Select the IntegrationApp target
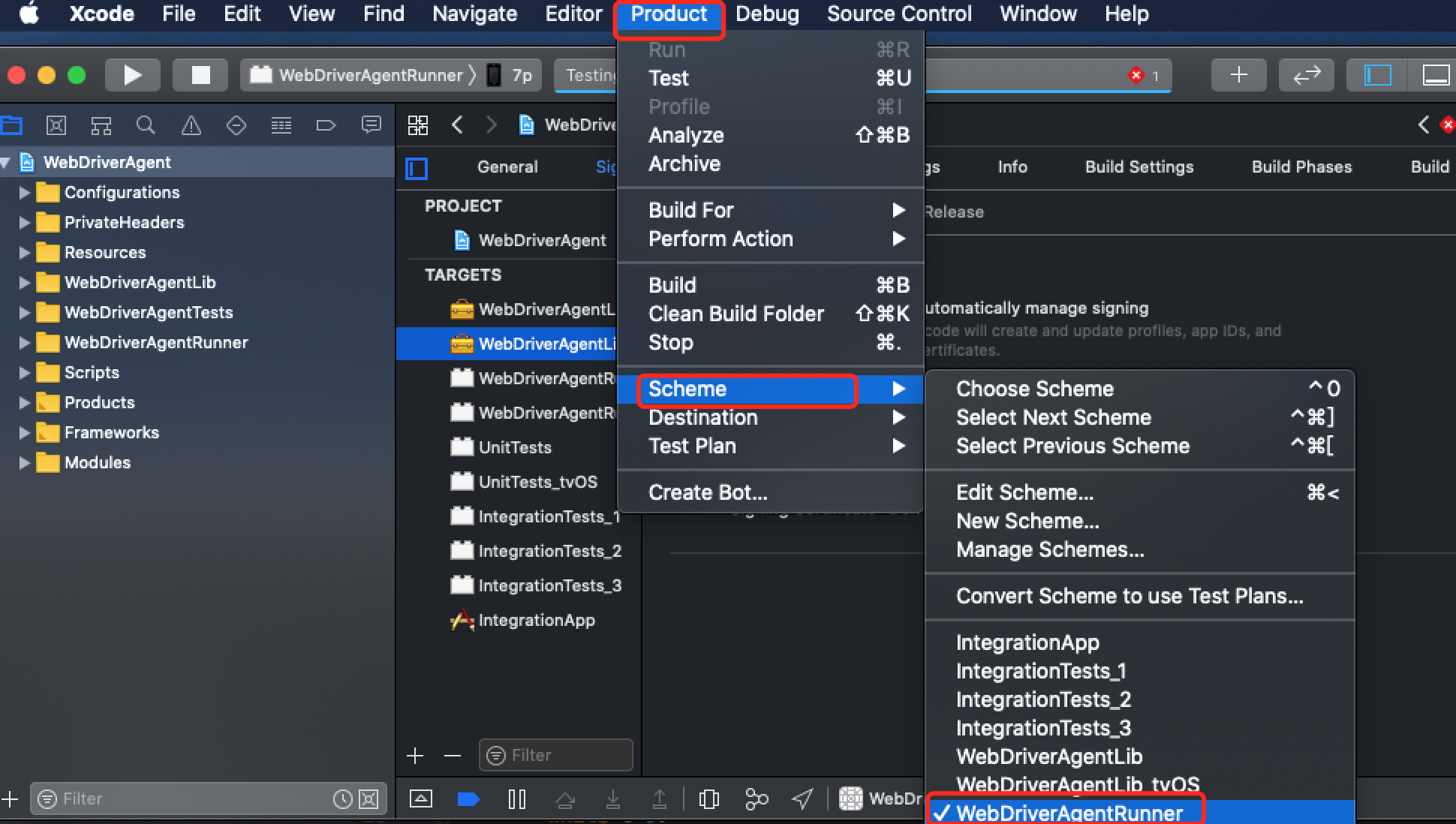The image size is (1456, 824). click(x=536, y=621)
